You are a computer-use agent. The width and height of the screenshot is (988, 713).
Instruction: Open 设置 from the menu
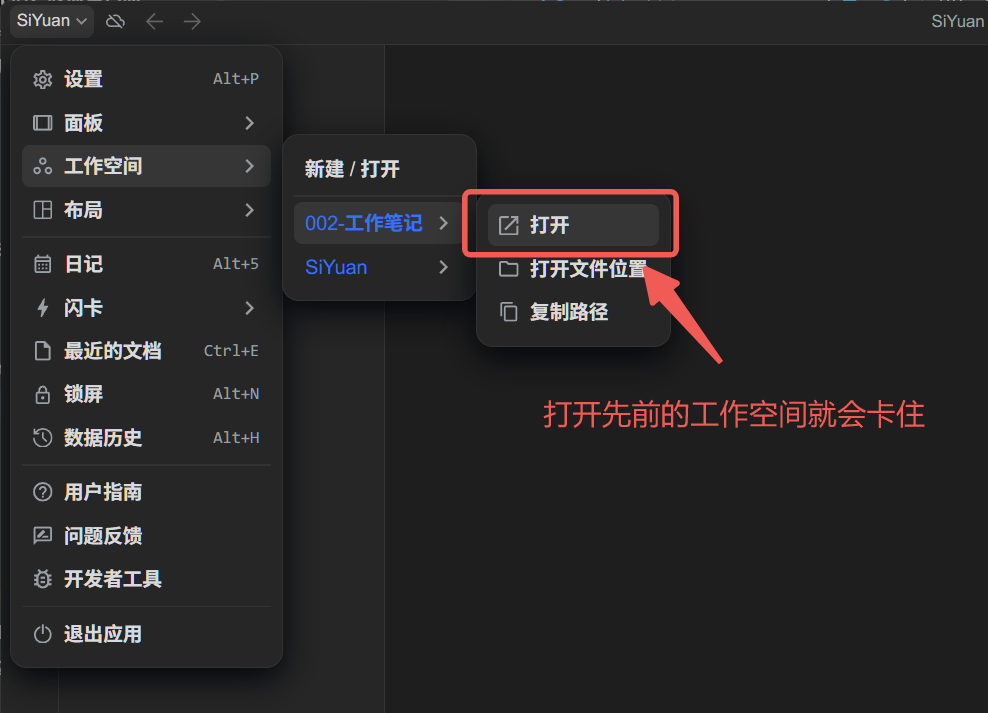point(146,79)
